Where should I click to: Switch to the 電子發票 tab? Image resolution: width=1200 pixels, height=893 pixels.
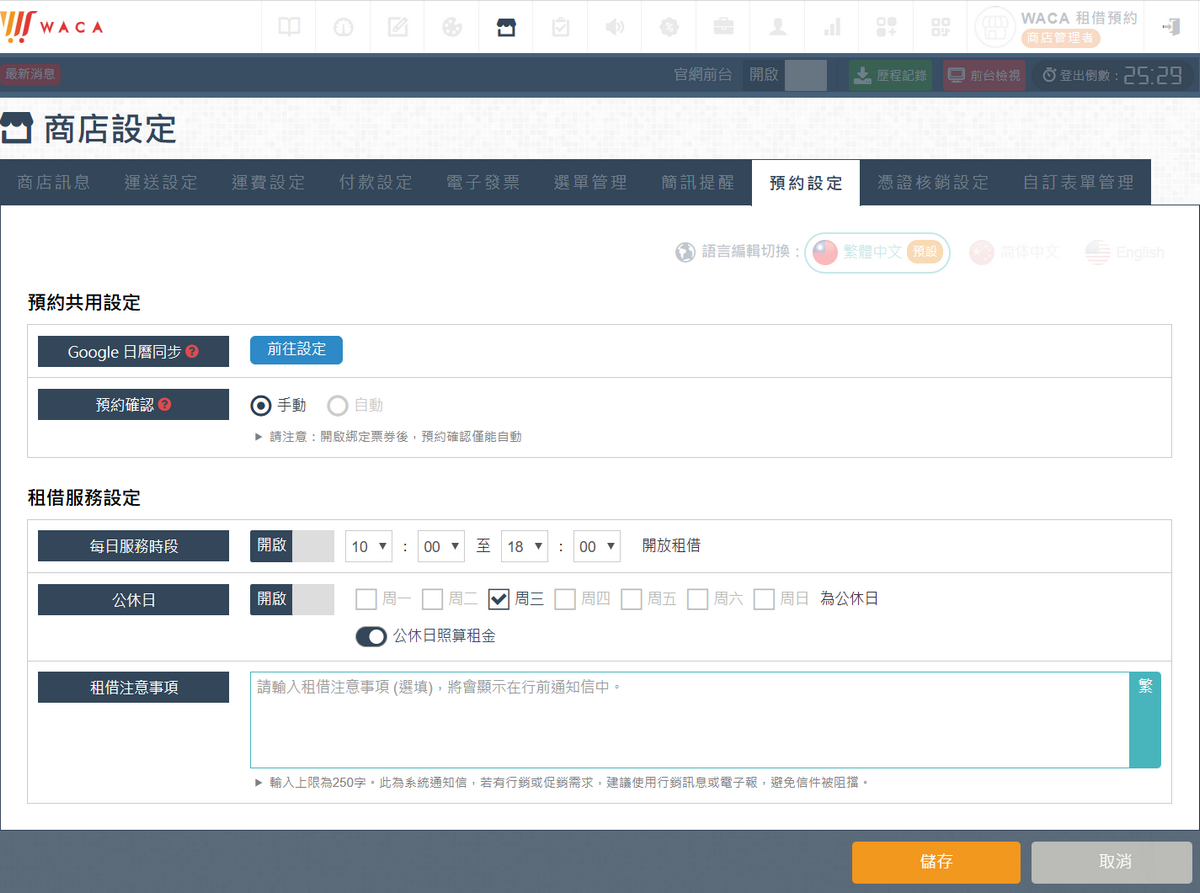point(483,182)
